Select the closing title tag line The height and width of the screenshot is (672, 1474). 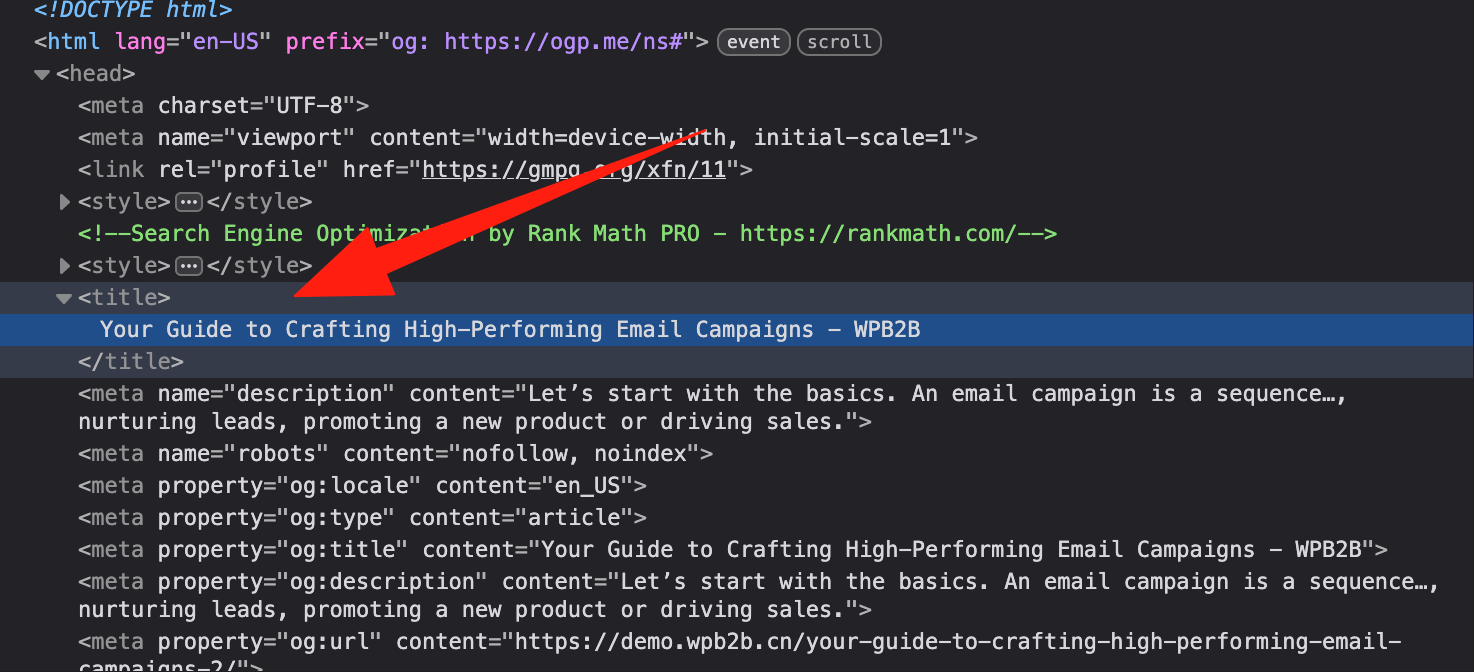(x=131, y=362)
